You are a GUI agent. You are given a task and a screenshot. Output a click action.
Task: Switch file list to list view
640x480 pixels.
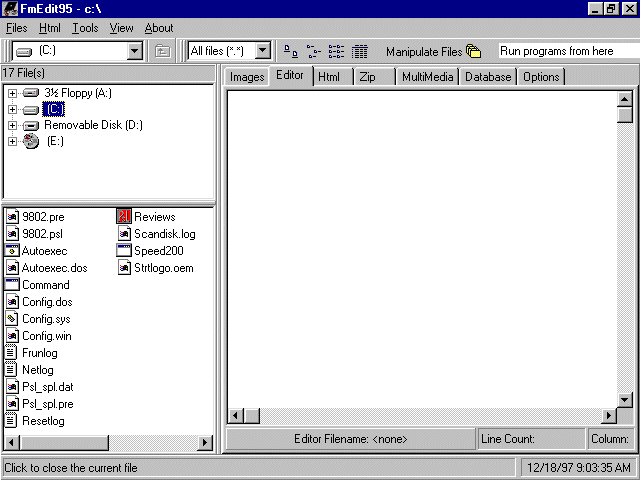tap(336, 51)
